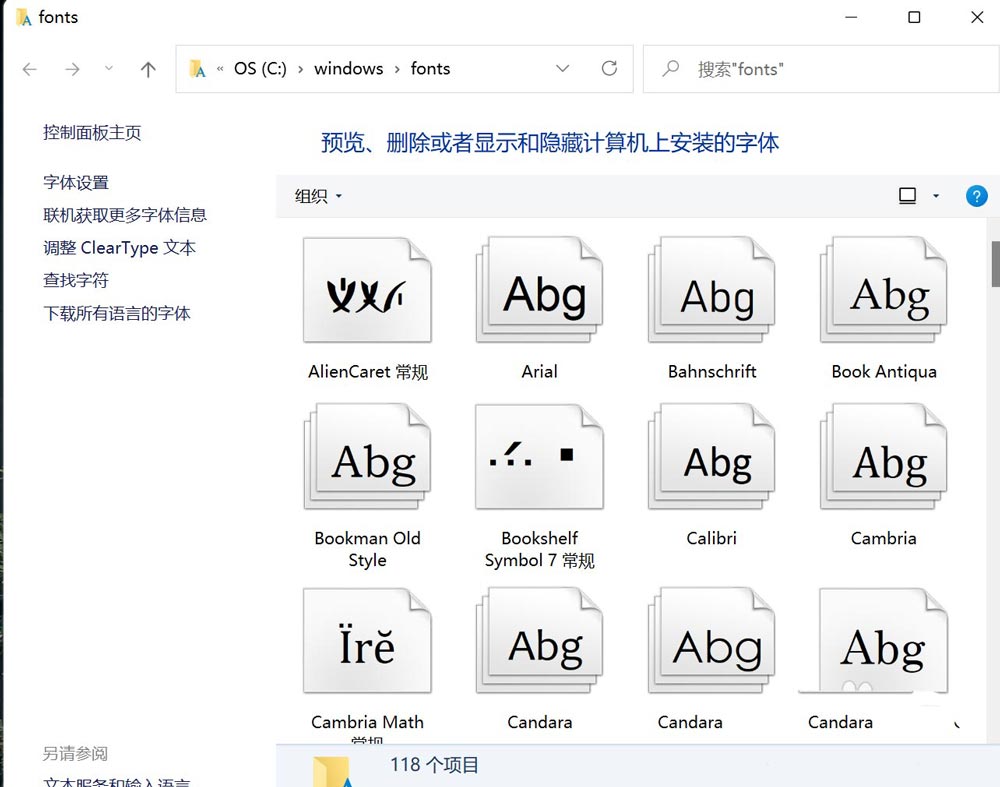
Task: Click the blue help question mark icon
Action: pyautogui.click(x=976, y=196)
